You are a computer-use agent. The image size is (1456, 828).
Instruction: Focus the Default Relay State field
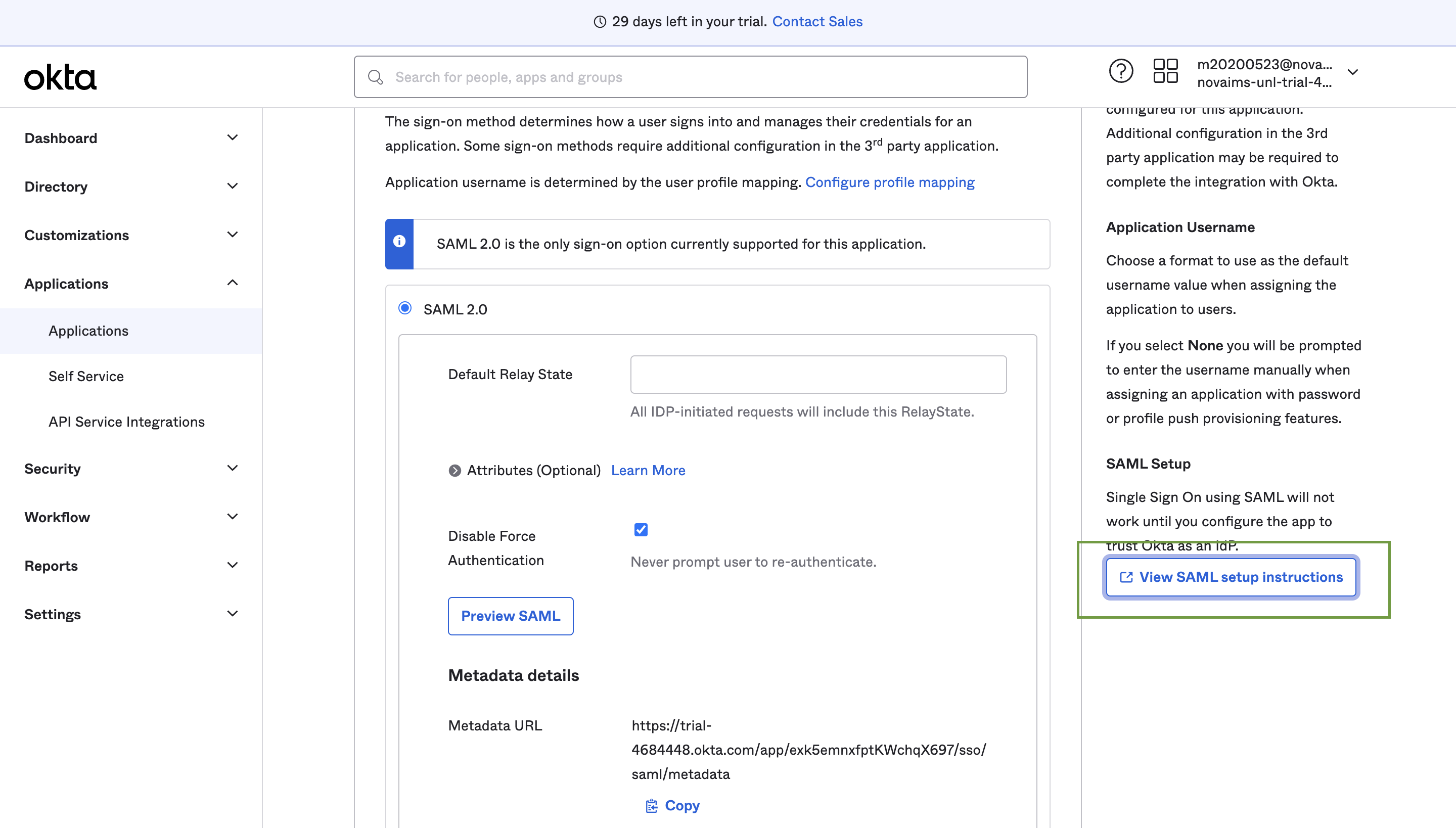[818, 374]
